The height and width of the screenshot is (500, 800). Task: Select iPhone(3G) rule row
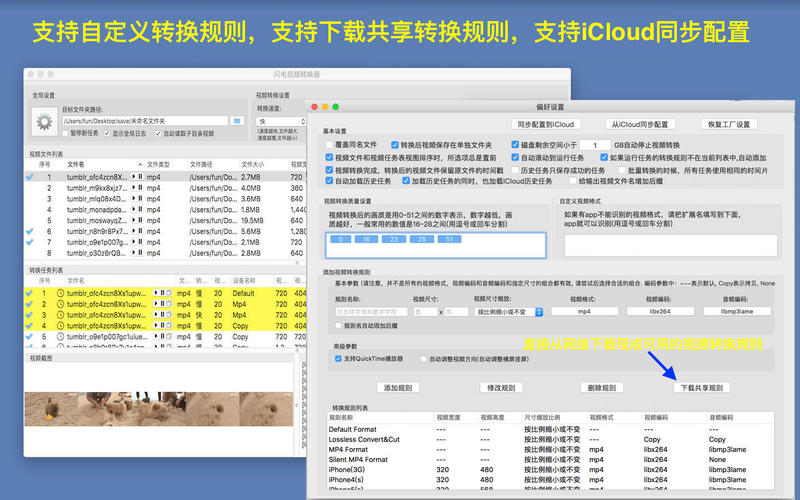(x=550, y=469)
